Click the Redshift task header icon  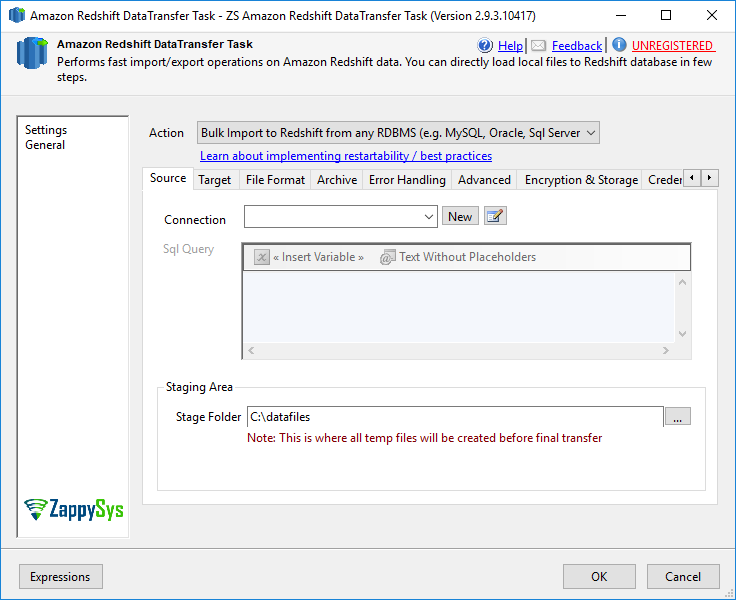click(x=32, y=53)
